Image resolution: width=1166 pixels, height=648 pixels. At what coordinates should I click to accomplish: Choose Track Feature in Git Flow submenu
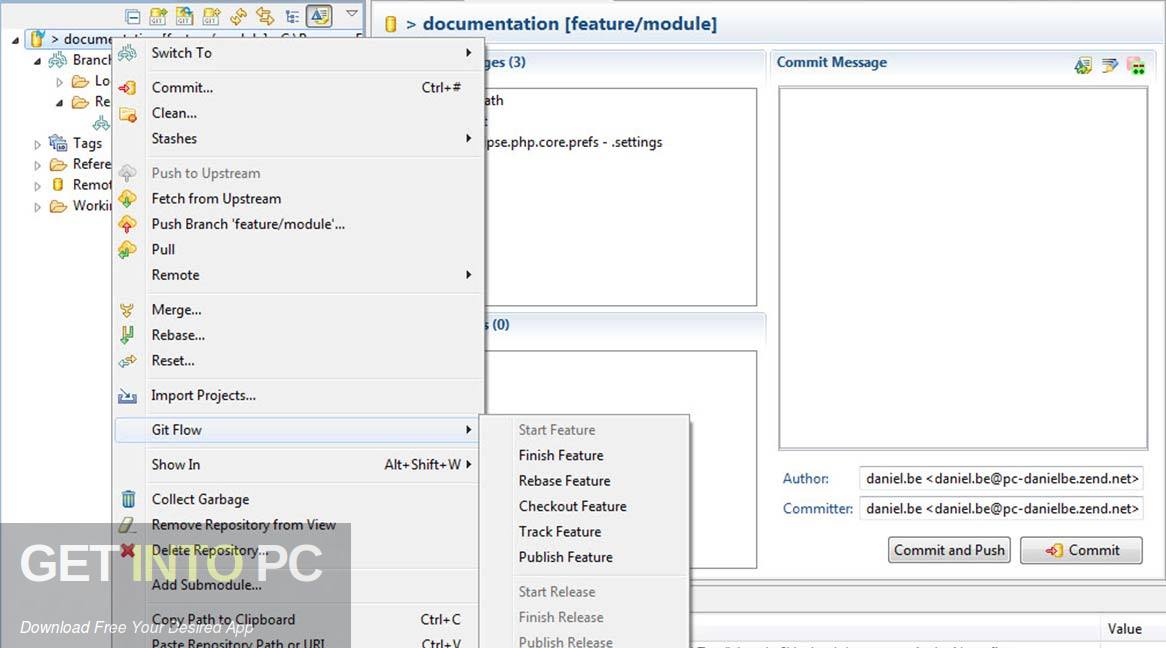[584, 531]
